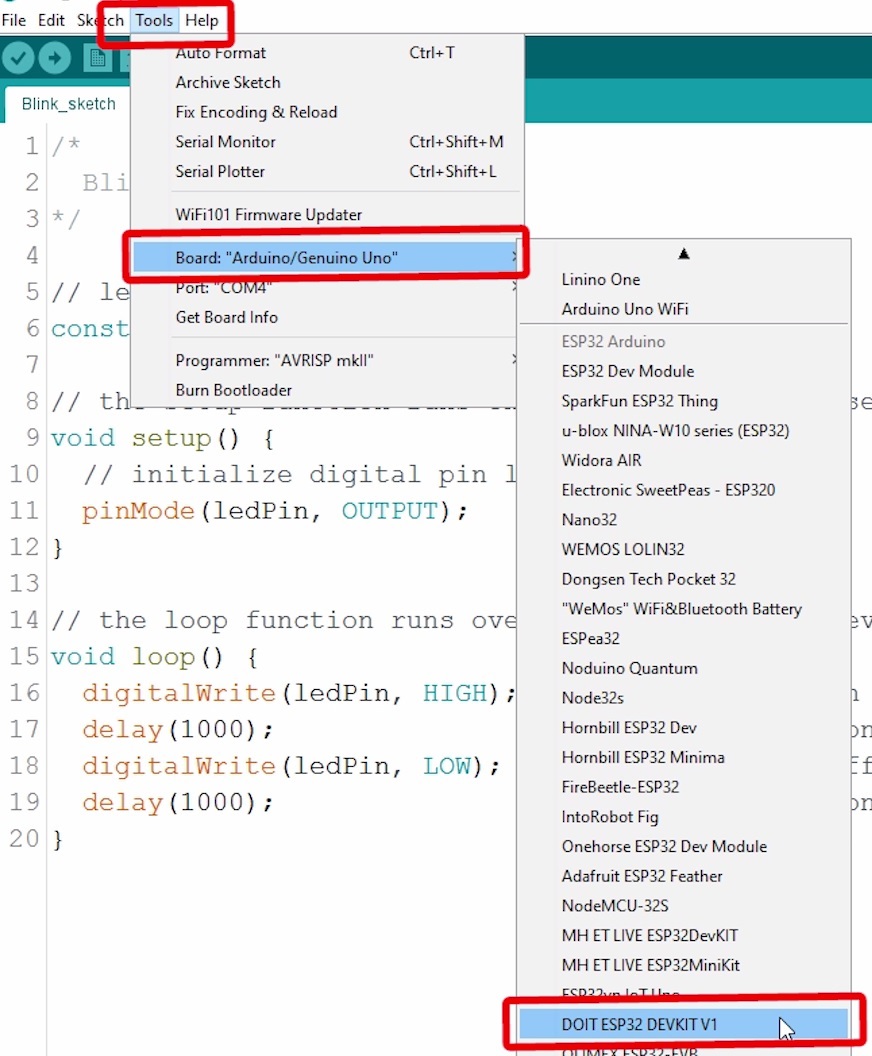Screen dimensions: 872x1056
Task: Select FireBeetle-ESP32 board
Action: (x=683, y=787)
